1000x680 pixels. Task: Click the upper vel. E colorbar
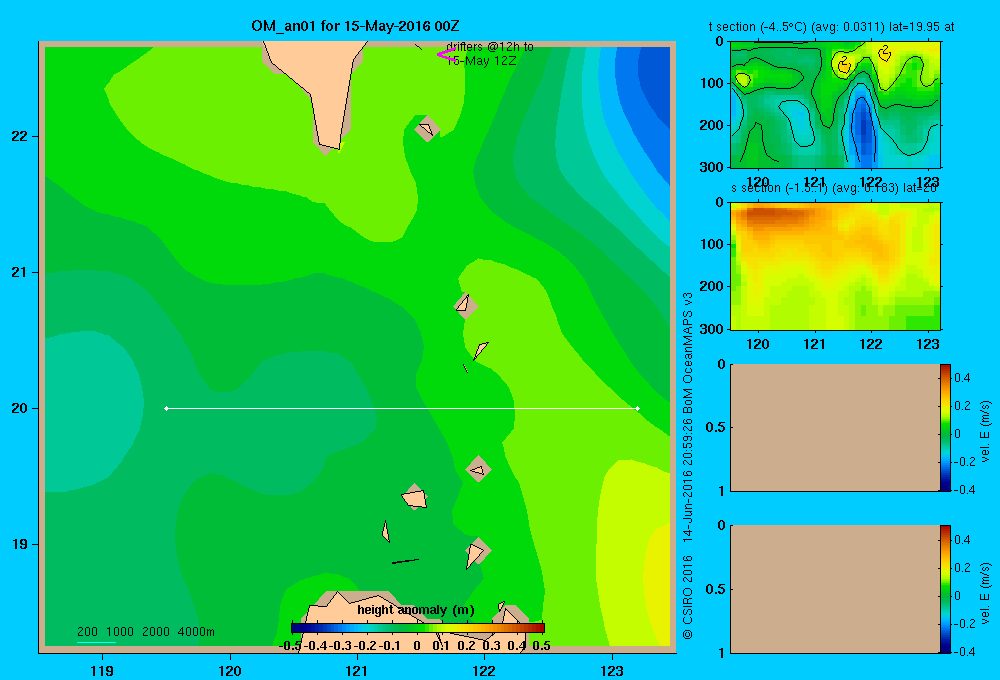tap(945, 427)
